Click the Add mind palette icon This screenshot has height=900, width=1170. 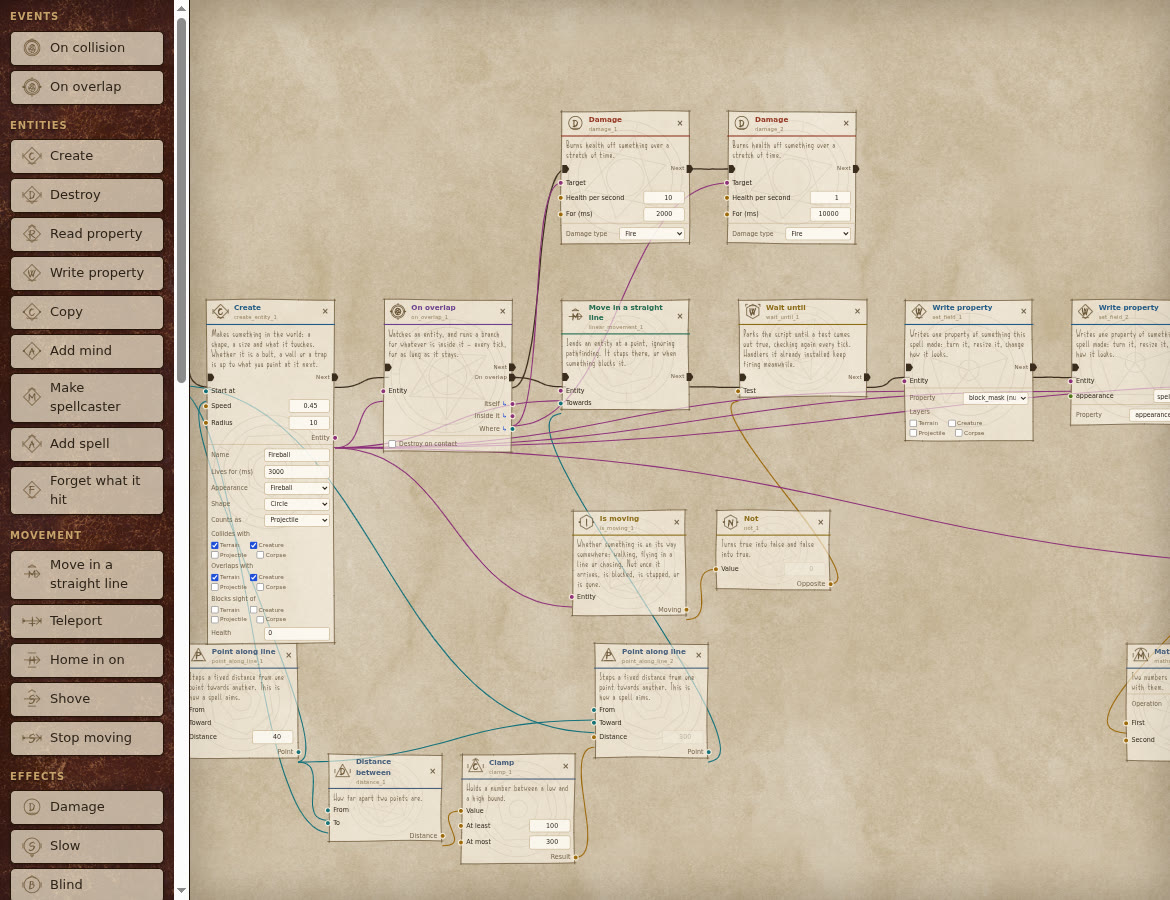(x=32, y=351)
